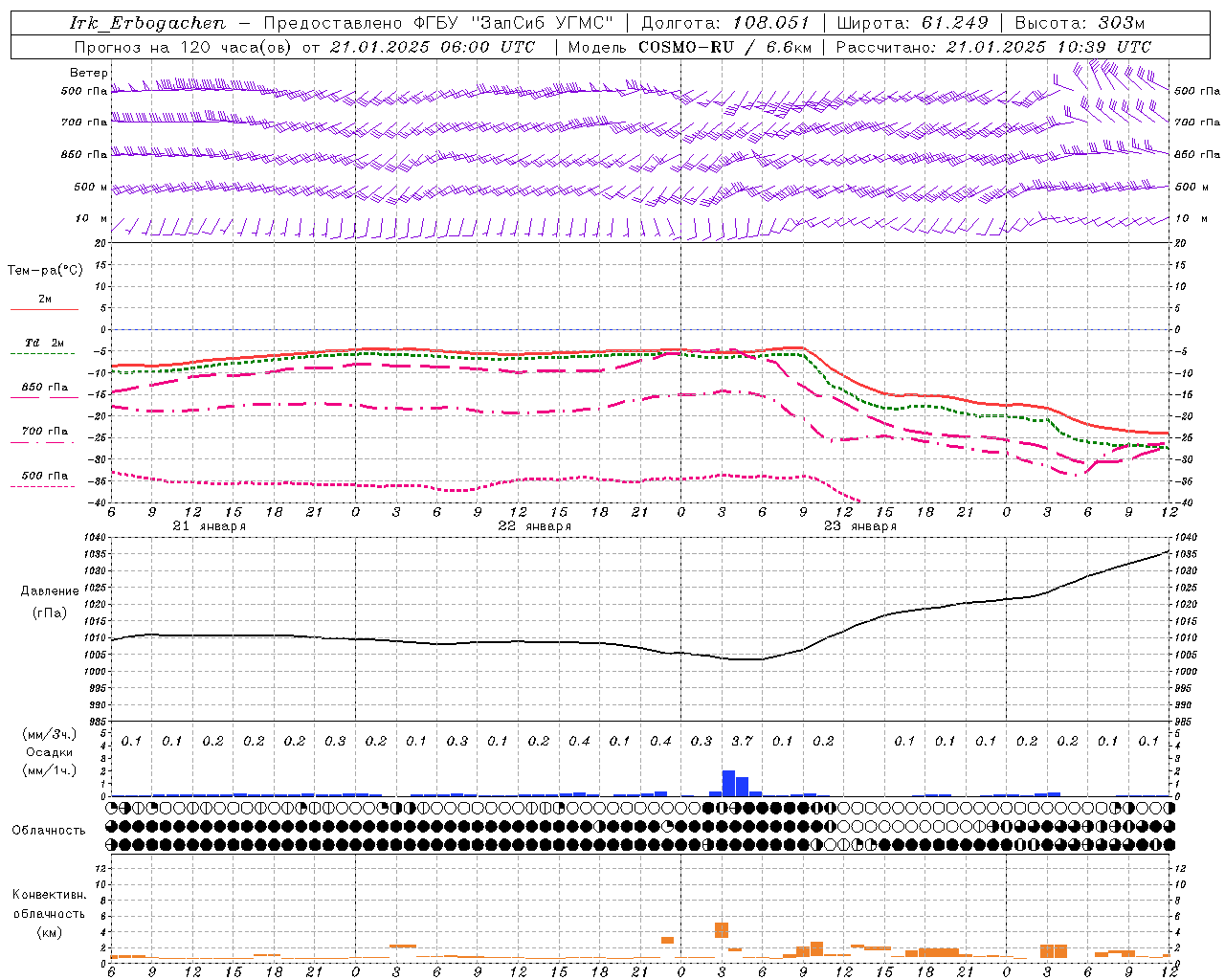Click the forecast start time '21.01.2025 06:00 UTC'
The width and height of the screenshot is (1225, 980).
[433, 46]
